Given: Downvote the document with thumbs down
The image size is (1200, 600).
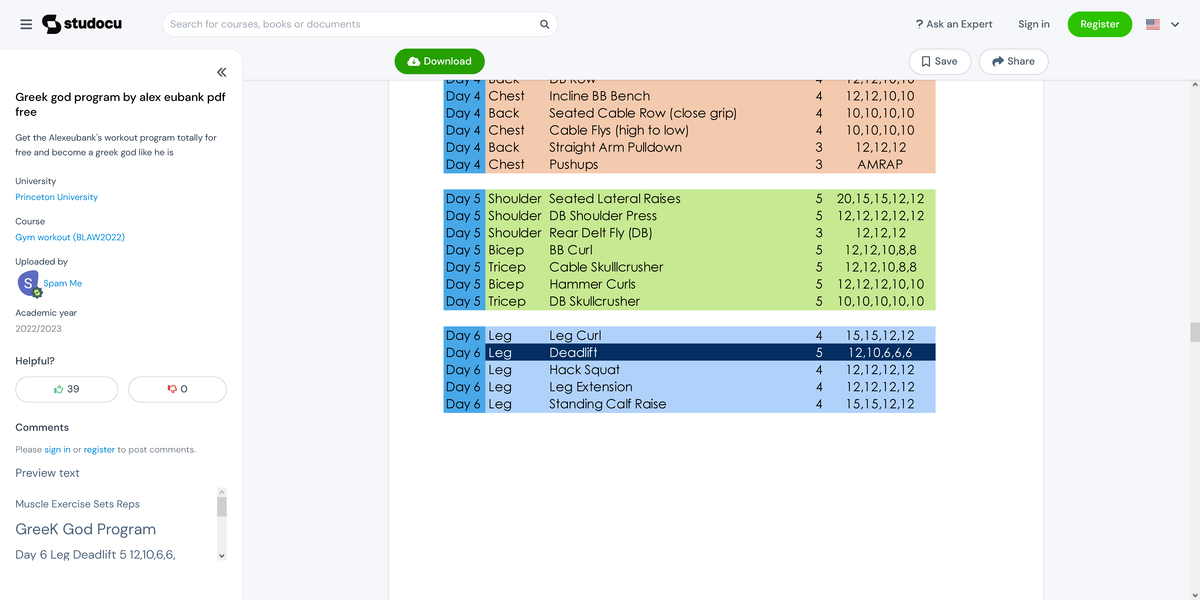Looking at the screenshot, I should [x=177, y=389].
